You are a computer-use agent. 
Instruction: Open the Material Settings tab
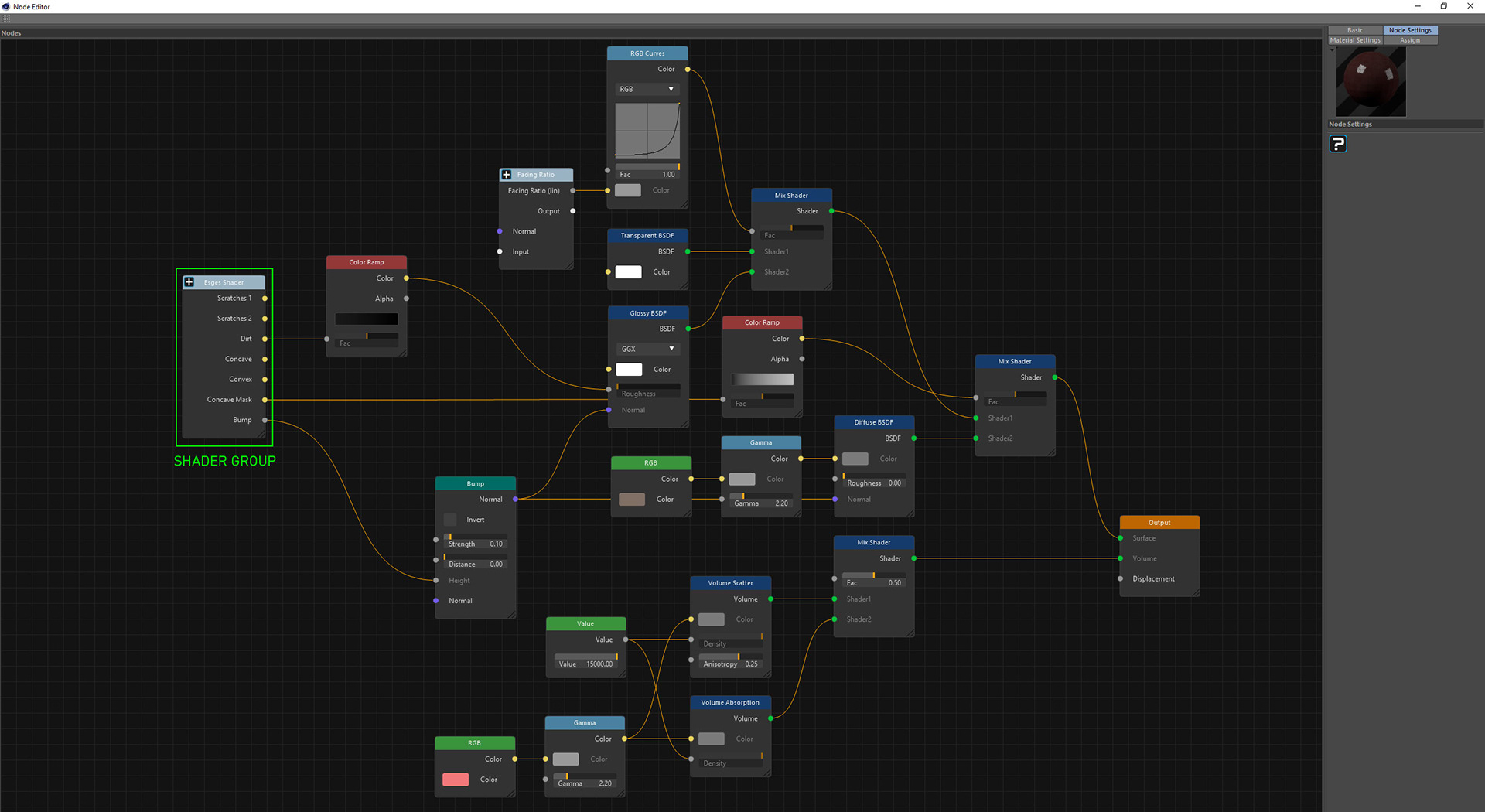(x=1355, y=40)
